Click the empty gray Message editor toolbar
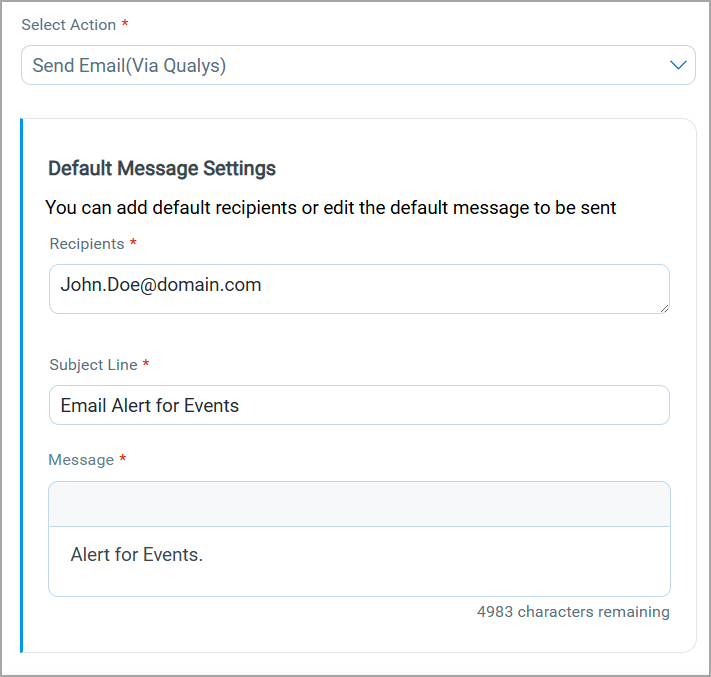The image size is (711, 677). tap(358, 504)
